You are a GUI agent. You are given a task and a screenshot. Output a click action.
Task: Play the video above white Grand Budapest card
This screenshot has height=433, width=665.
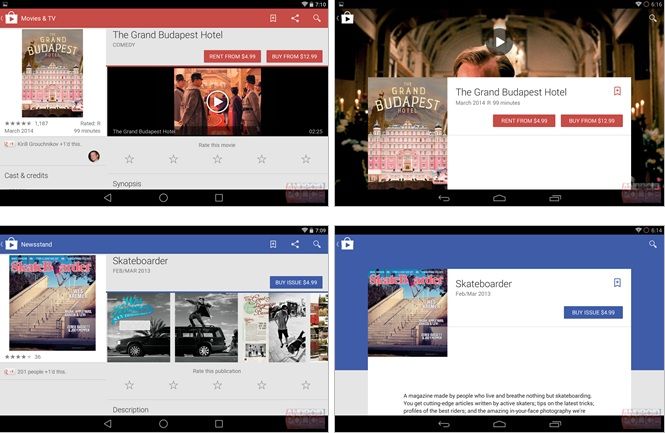(499, 41)
